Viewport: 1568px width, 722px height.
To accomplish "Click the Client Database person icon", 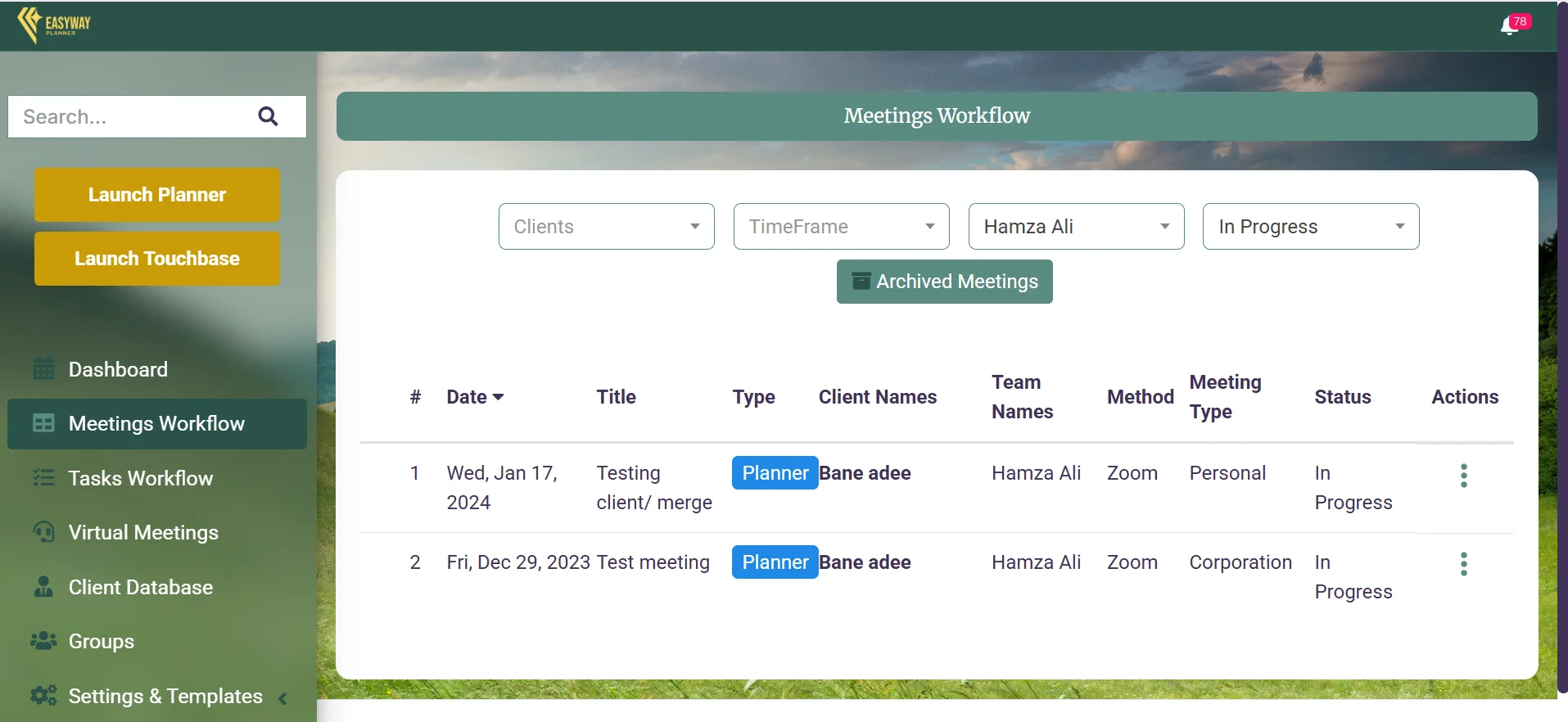I will (x=43, y=587).
